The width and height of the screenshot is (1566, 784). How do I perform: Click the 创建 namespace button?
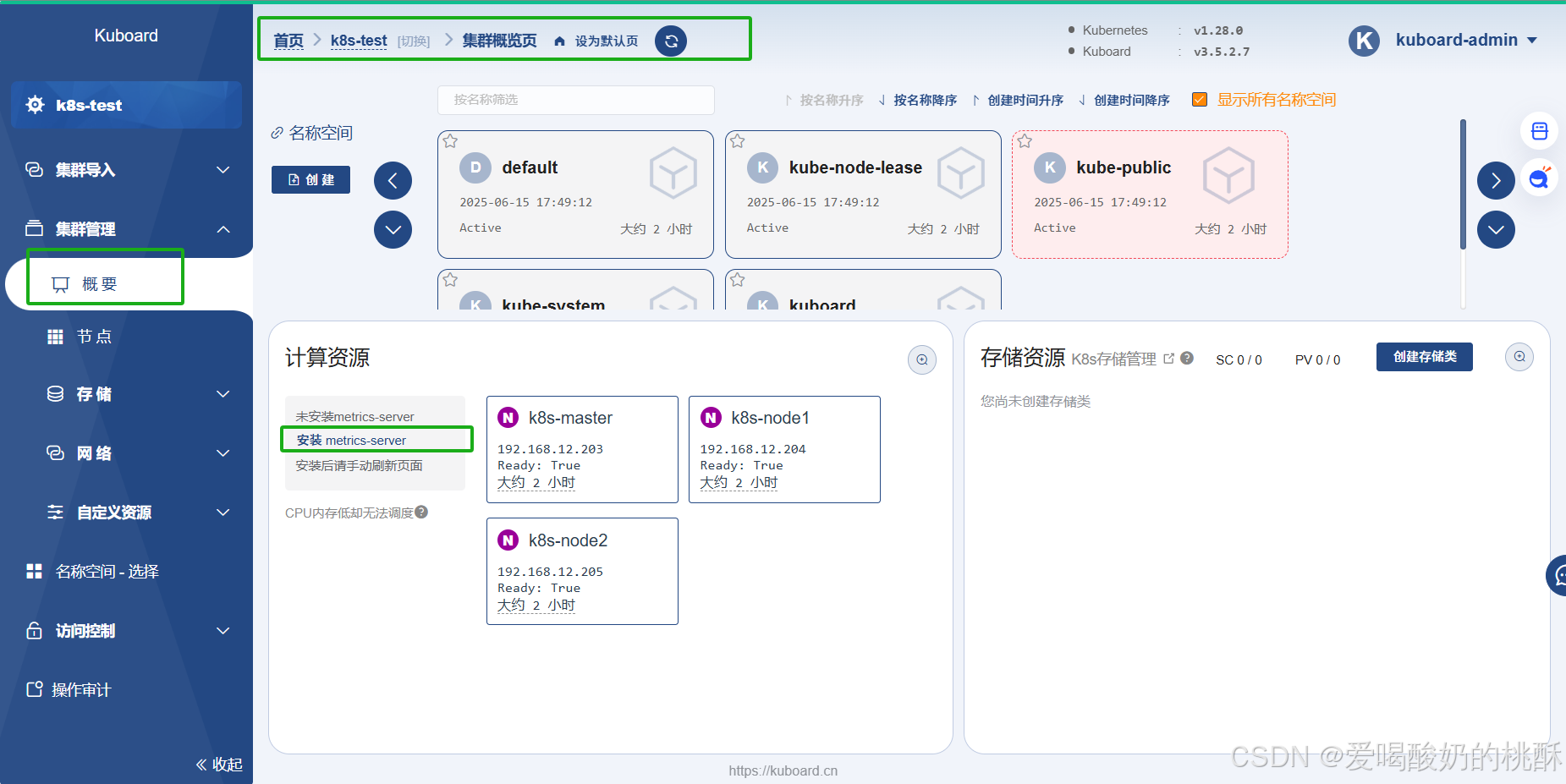[x=310, y=179]
